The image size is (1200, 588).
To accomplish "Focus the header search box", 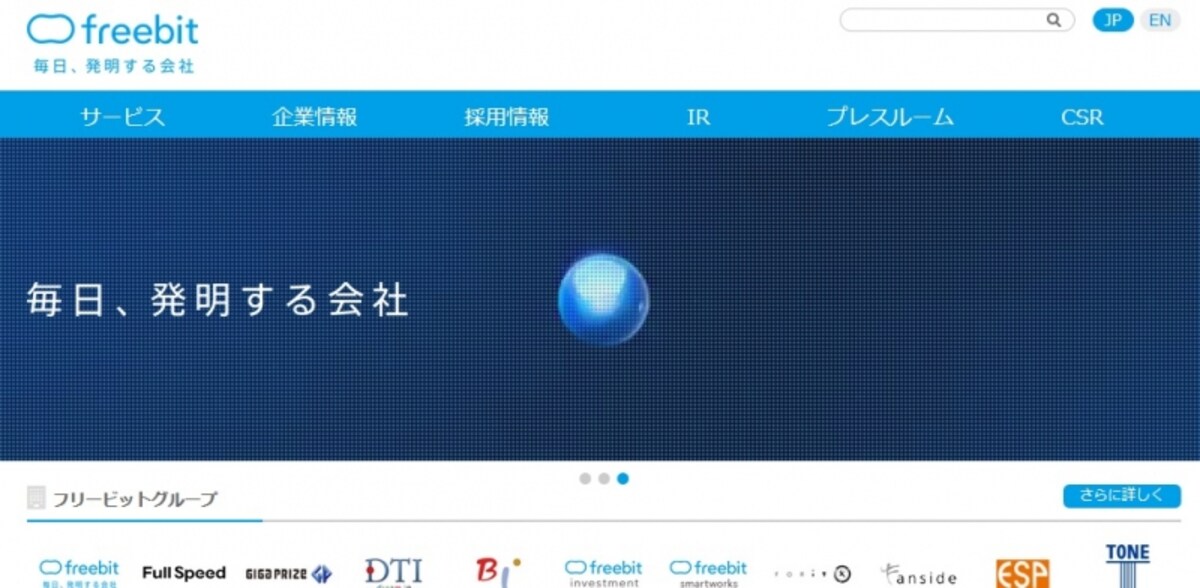I will [956, 20].
